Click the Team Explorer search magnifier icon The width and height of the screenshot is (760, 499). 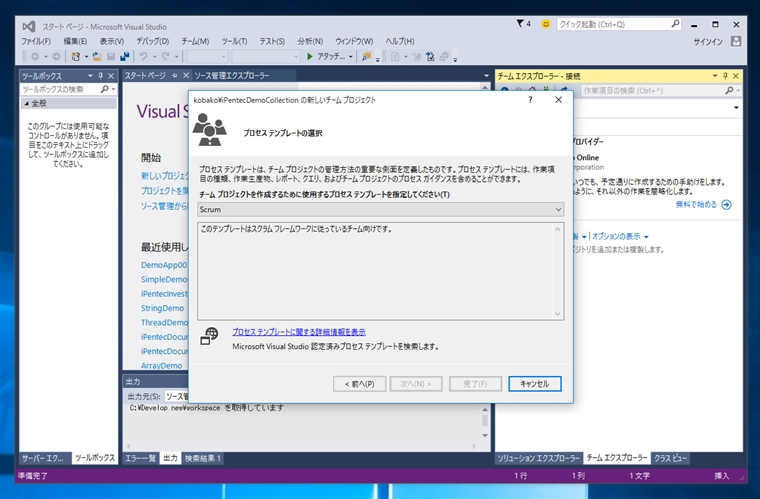[x=729, y=91]
